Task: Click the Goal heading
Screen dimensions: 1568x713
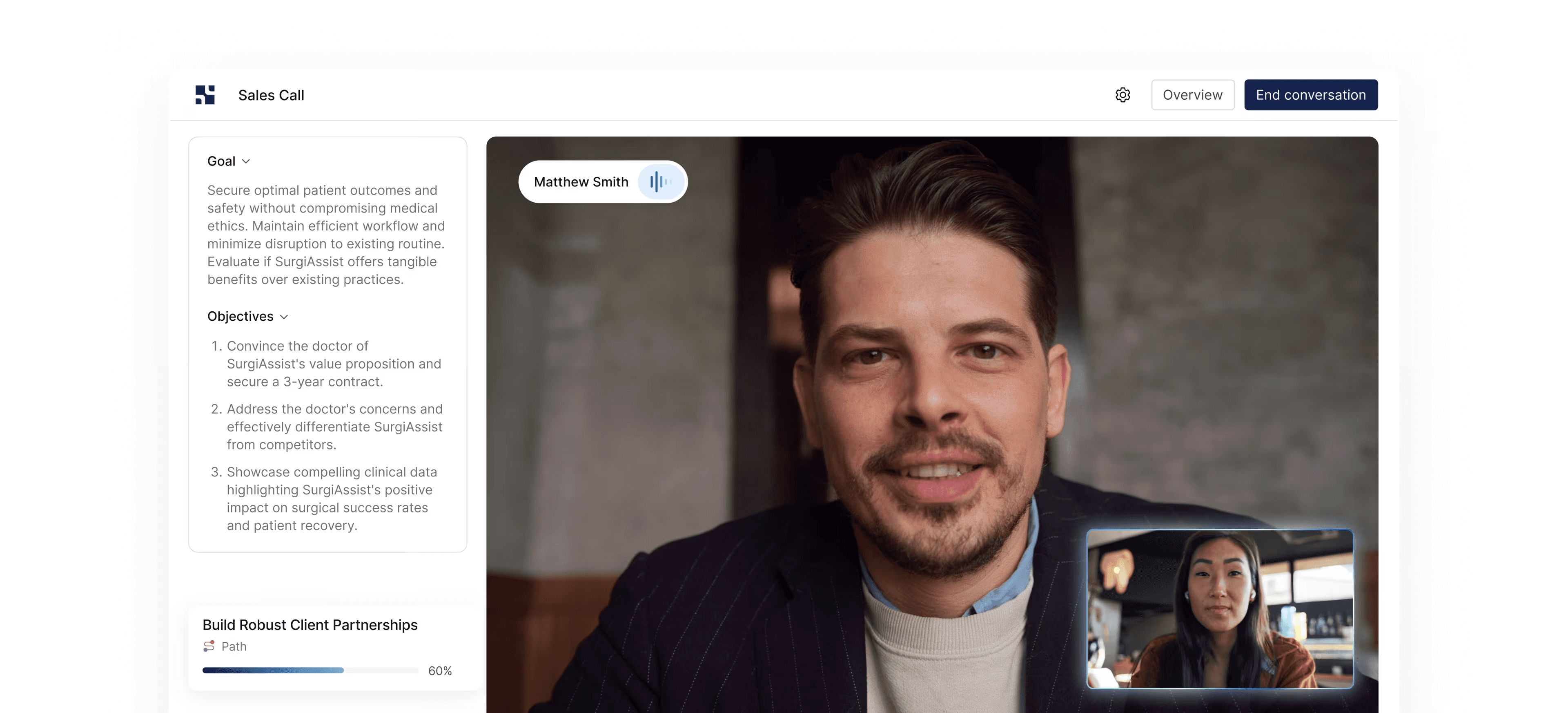Action: (x=221, y=161)
